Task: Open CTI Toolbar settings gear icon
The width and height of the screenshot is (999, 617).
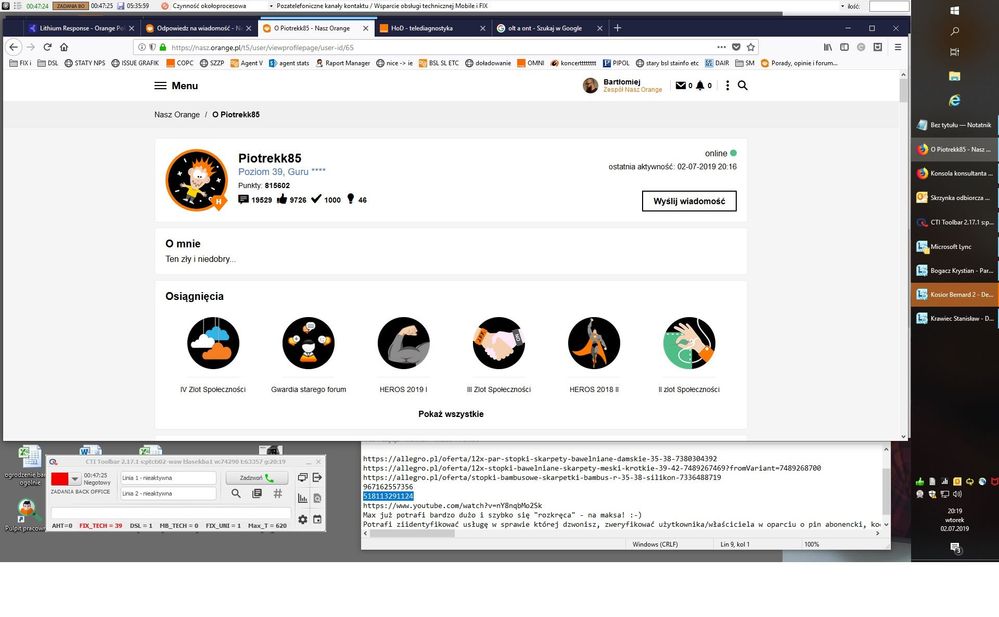Action: (x=303, y=519)
